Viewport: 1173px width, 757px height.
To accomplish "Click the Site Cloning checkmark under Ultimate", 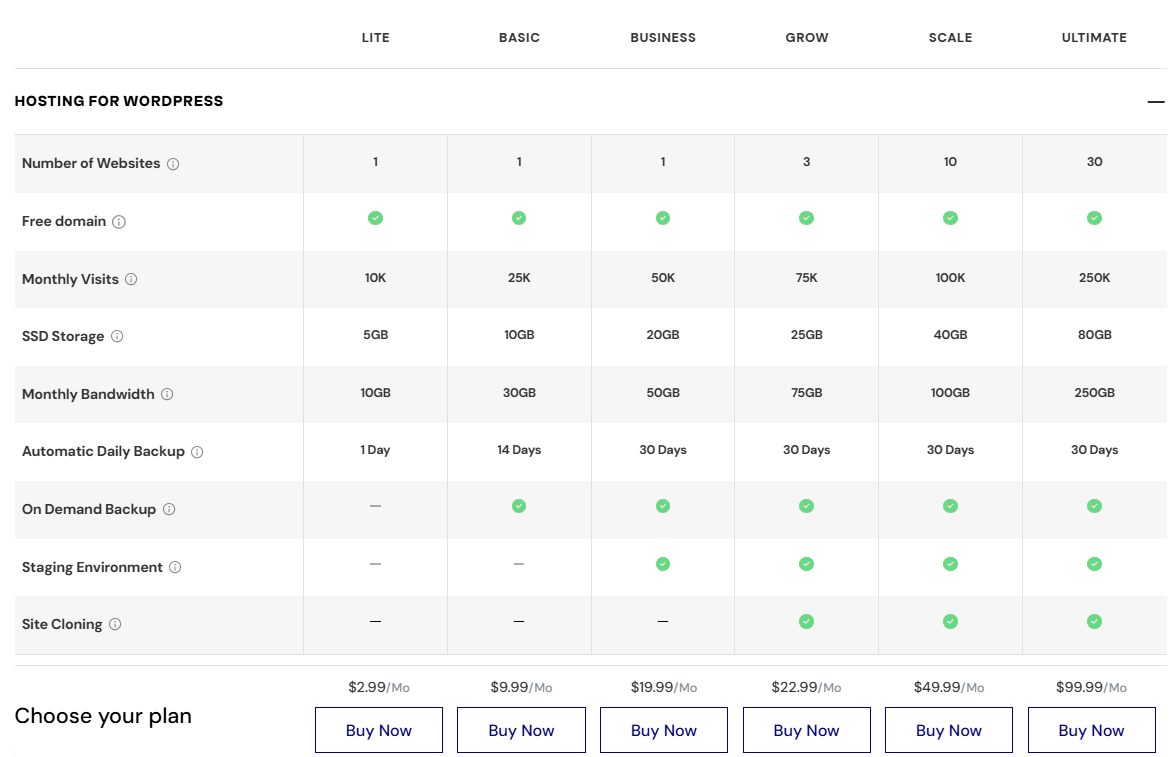I will pyautogui.click(x=1094, y=622).
